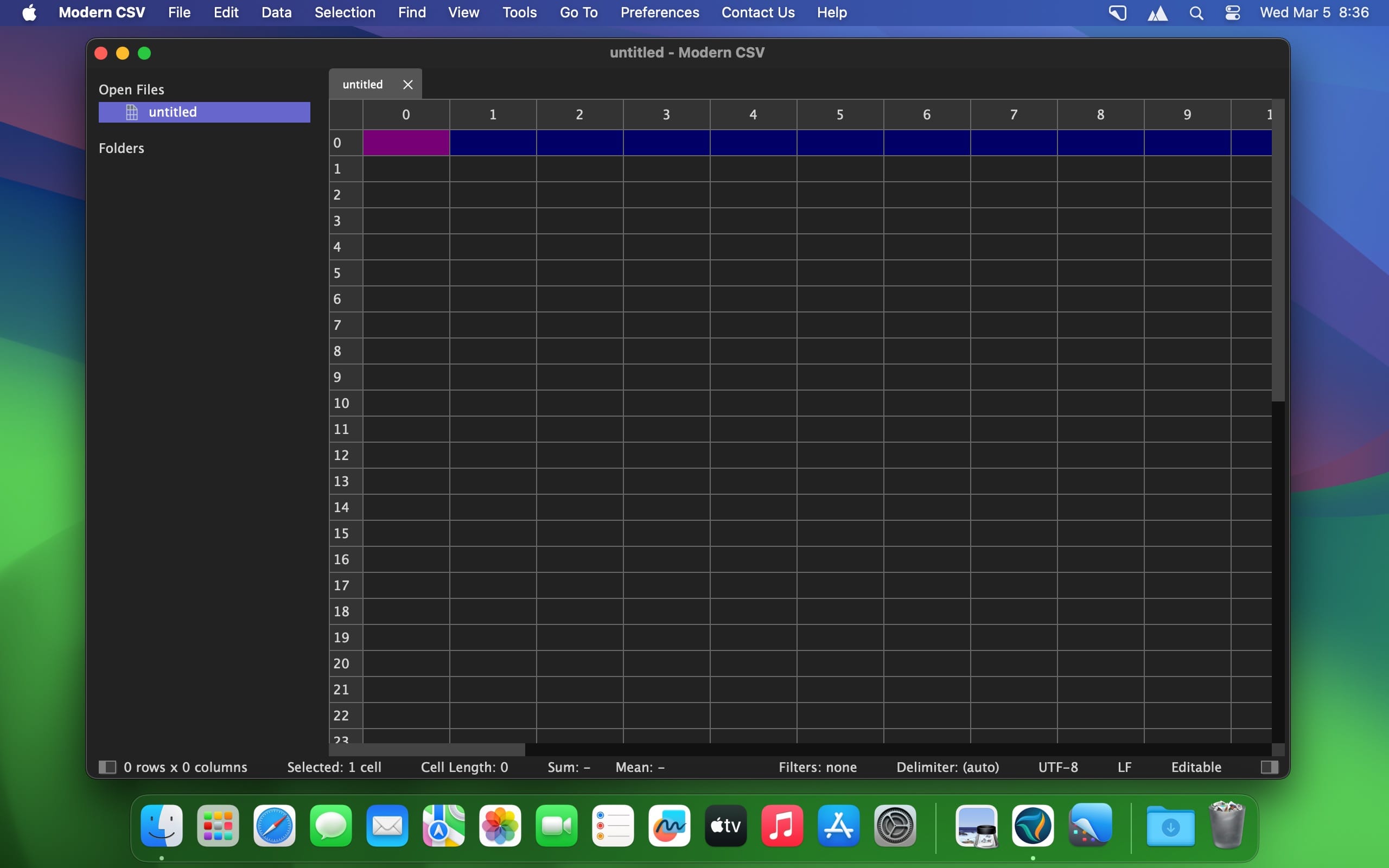1389x868 pixels.
Task: Open the Selection menu
Action: (x=345, y=12)
